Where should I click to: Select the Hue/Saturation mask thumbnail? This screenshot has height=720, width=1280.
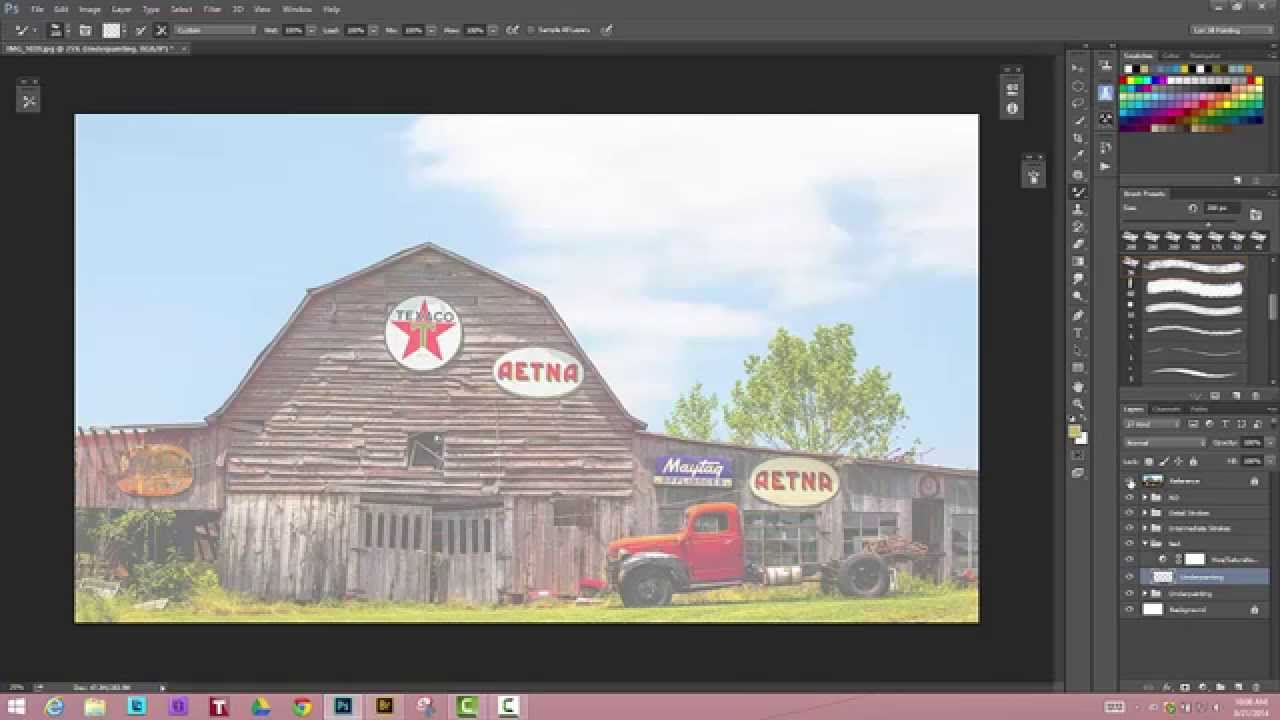point(1195,559)
